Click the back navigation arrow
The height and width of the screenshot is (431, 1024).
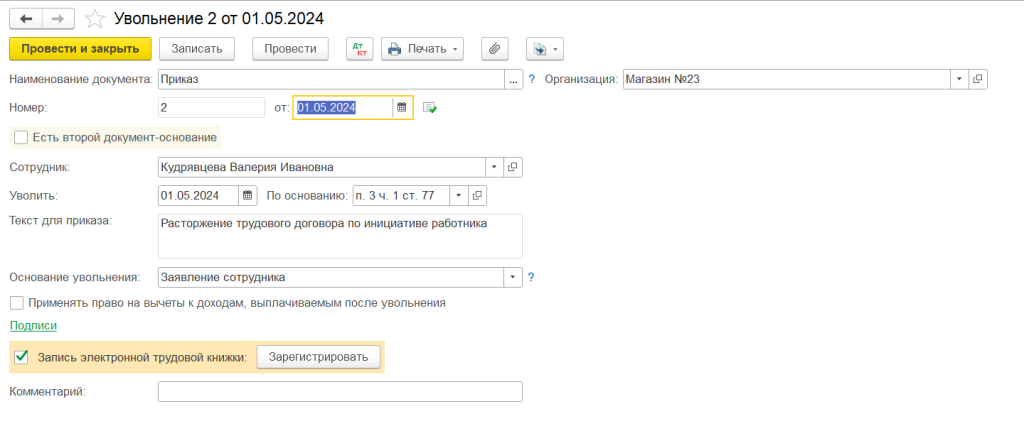[25, 19]
